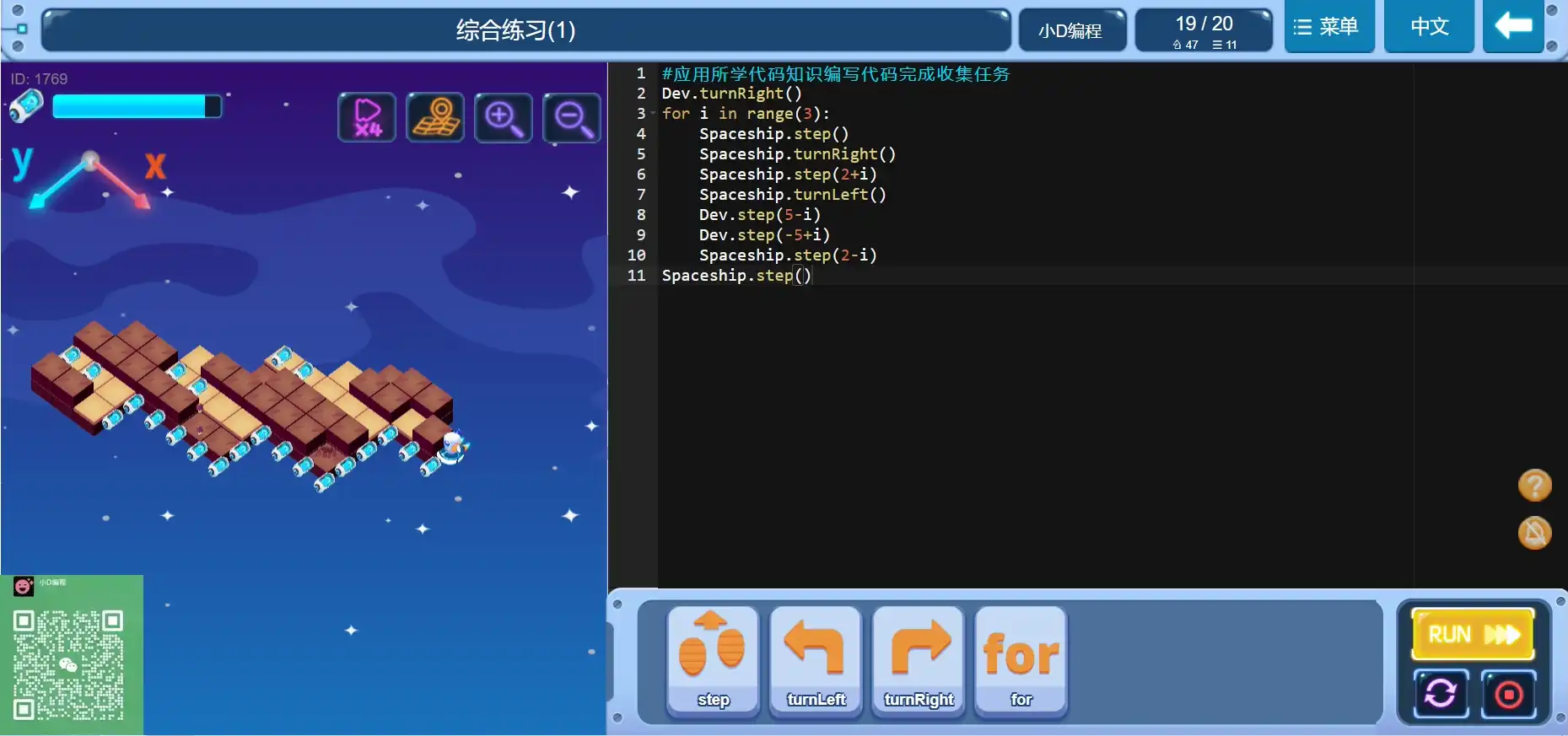Open the 小D编程 tab
The height and width of the screenshot is (736, 1568).
pyautogui.click(x=1070, y=31)
